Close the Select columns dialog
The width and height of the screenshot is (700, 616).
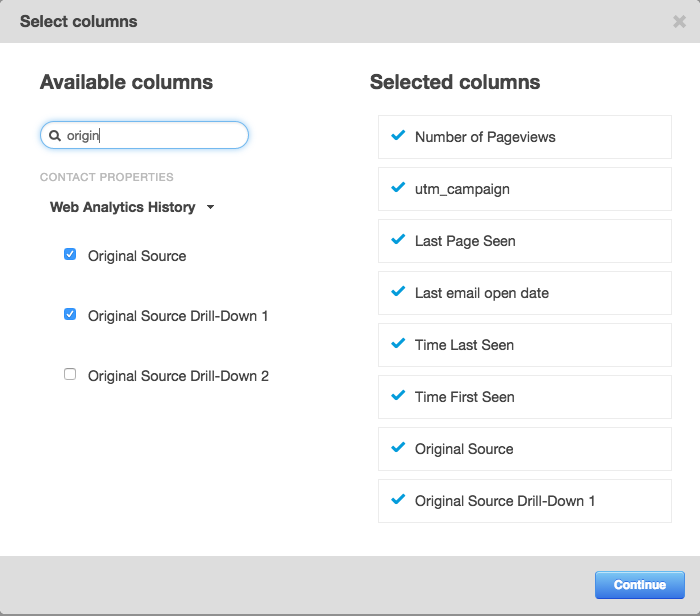click(679, 21)
